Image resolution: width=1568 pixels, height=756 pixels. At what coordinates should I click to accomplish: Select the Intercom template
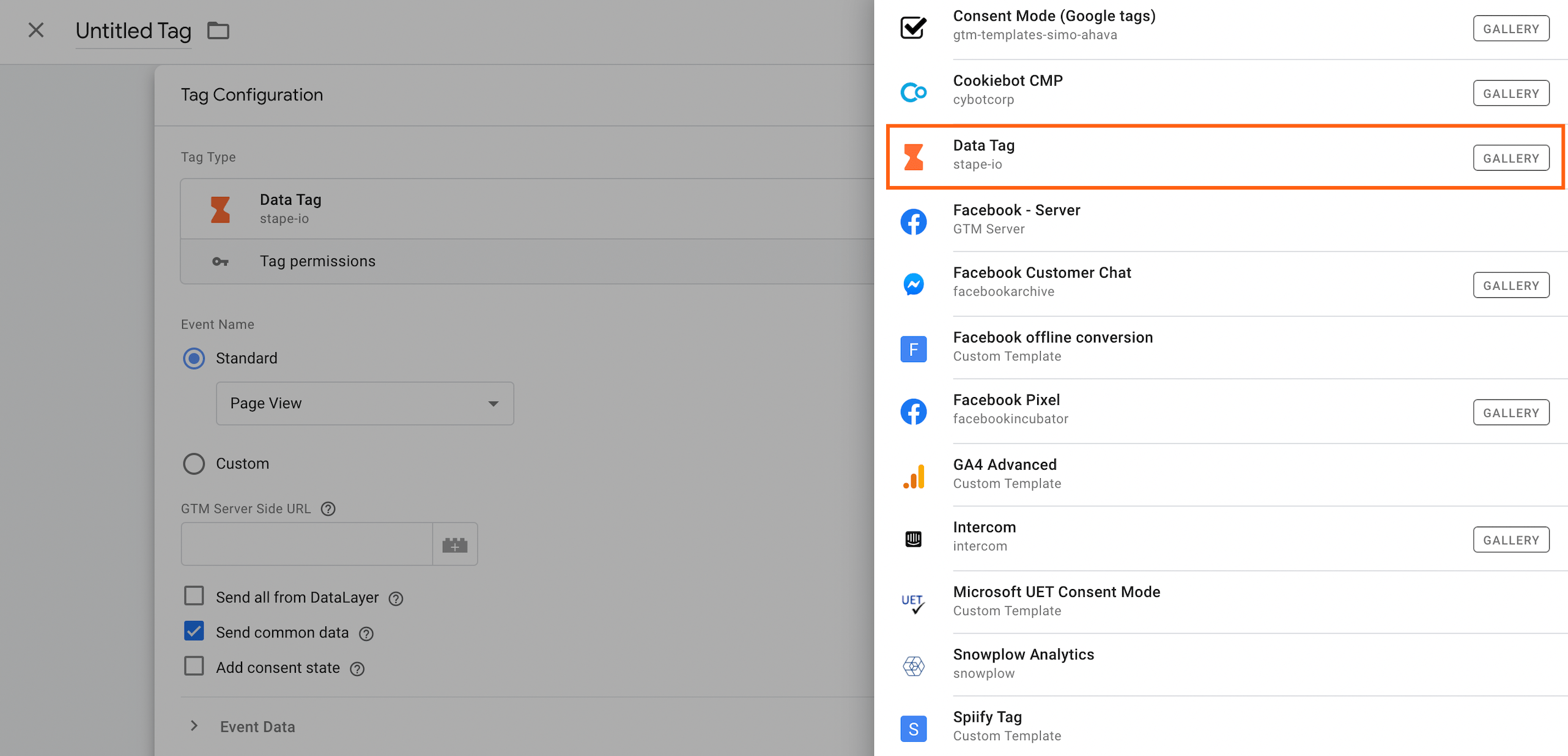click(1221, 538)
